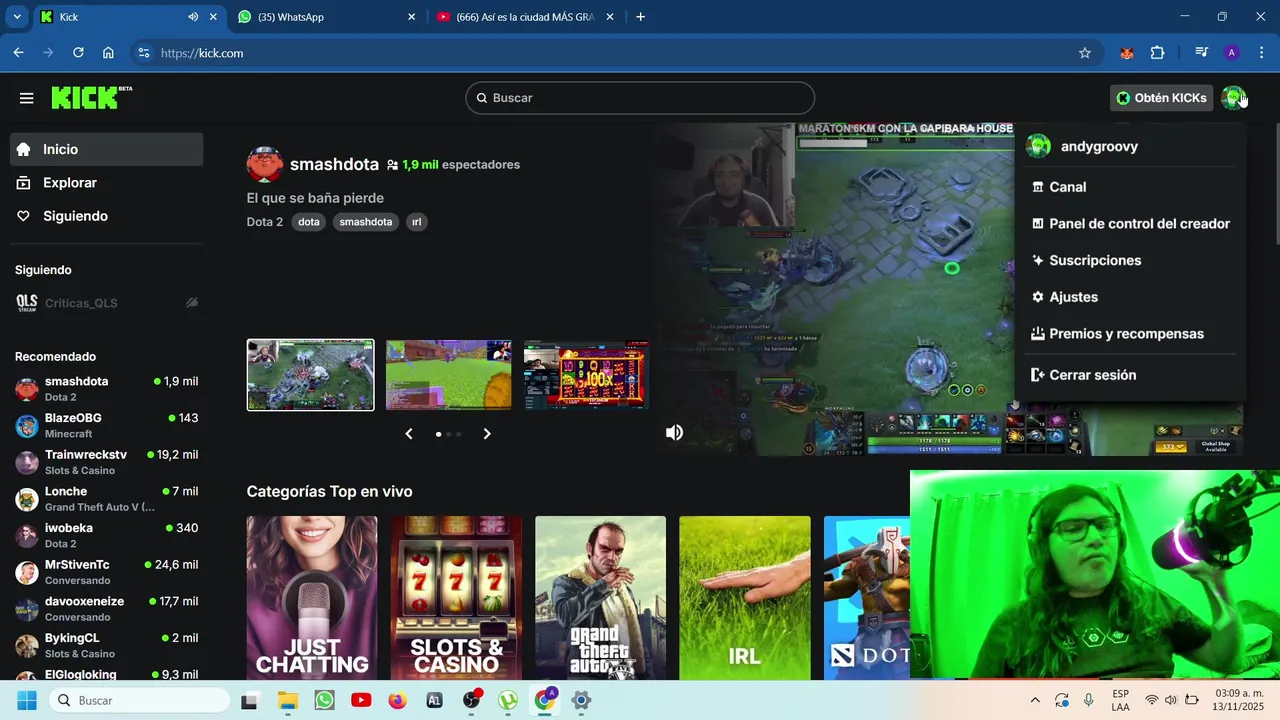The height and width of the screenshot is (720, 1280).
Task: Switch to YouTube browser tab
Action: click(526, 17)
